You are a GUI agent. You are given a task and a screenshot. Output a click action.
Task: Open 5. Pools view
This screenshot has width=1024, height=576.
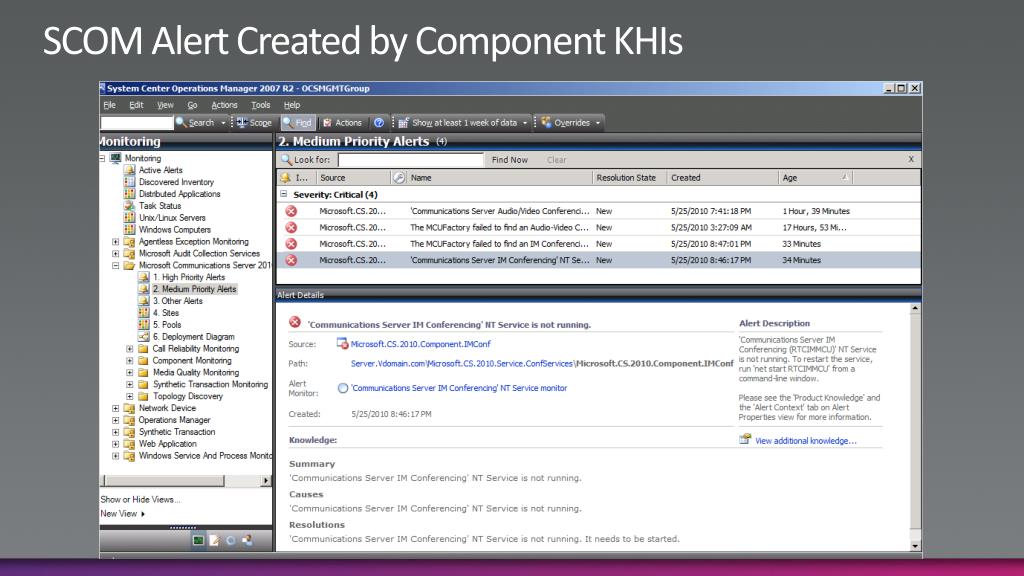[167, 325]
